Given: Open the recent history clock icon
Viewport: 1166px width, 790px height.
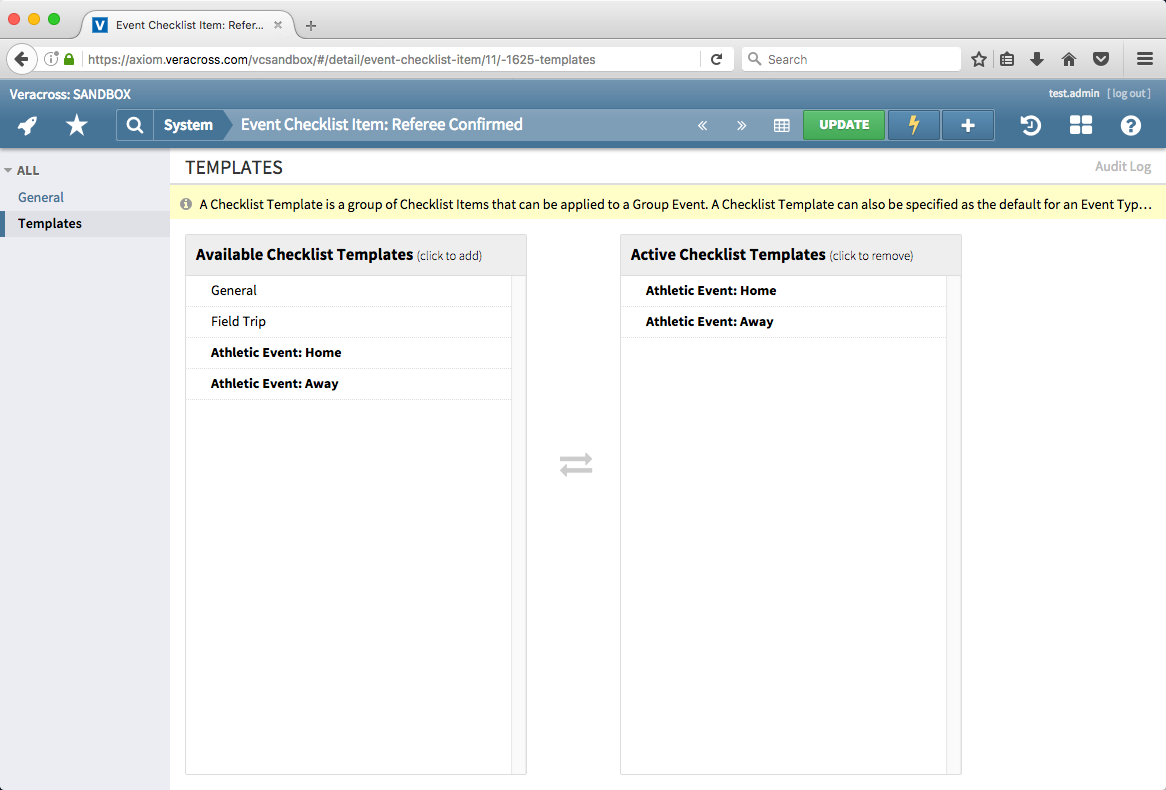Looking at the screenshot, I should click(x=1031, y=125).
